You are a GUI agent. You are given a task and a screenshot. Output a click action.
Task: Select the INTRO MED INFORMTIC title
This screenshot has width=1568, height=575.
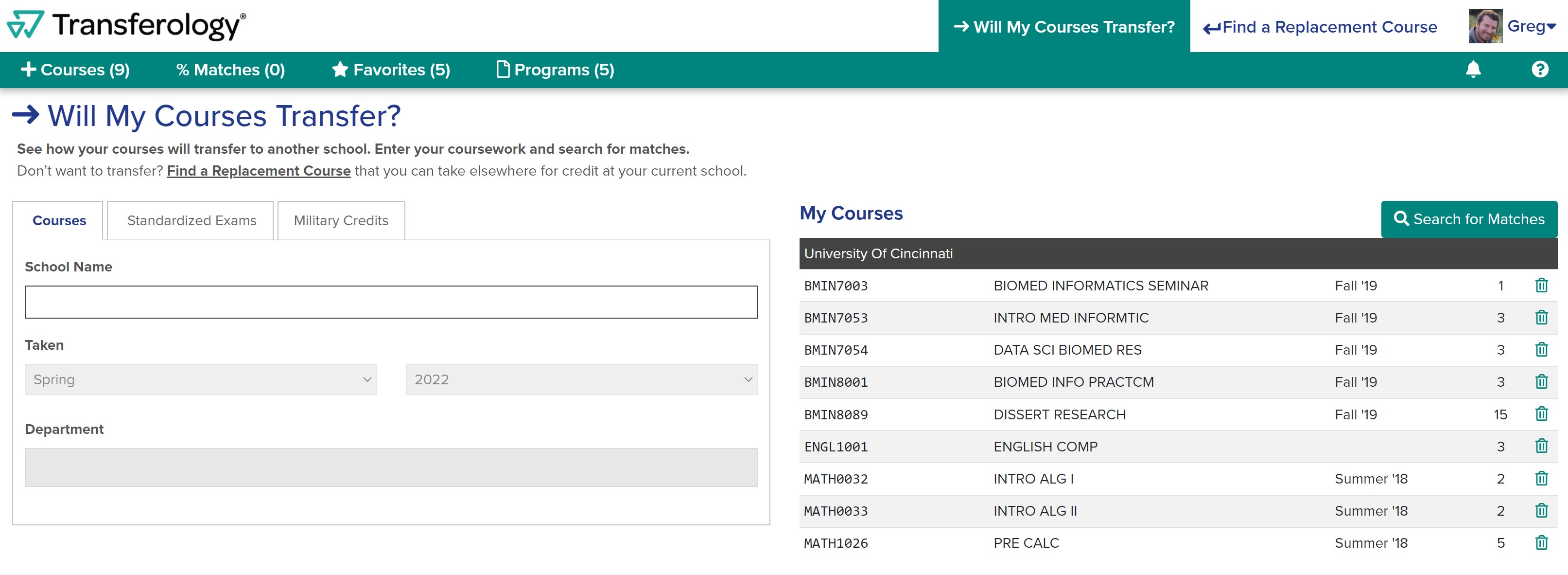pyautogui.click(x=1071, y=318)
